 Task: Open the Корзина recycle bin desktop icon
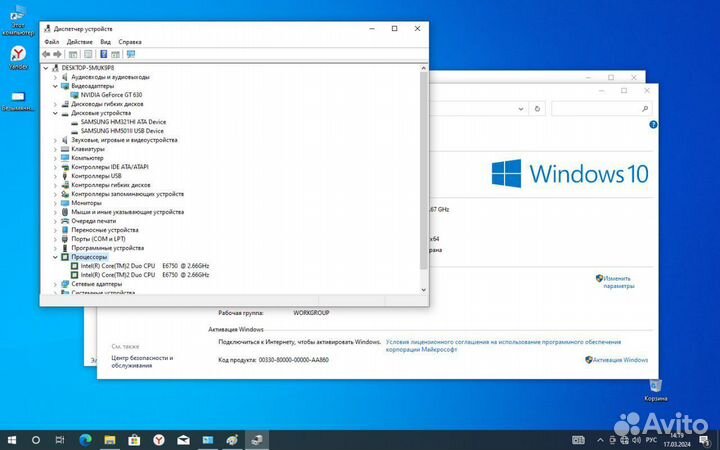[655, 386]
